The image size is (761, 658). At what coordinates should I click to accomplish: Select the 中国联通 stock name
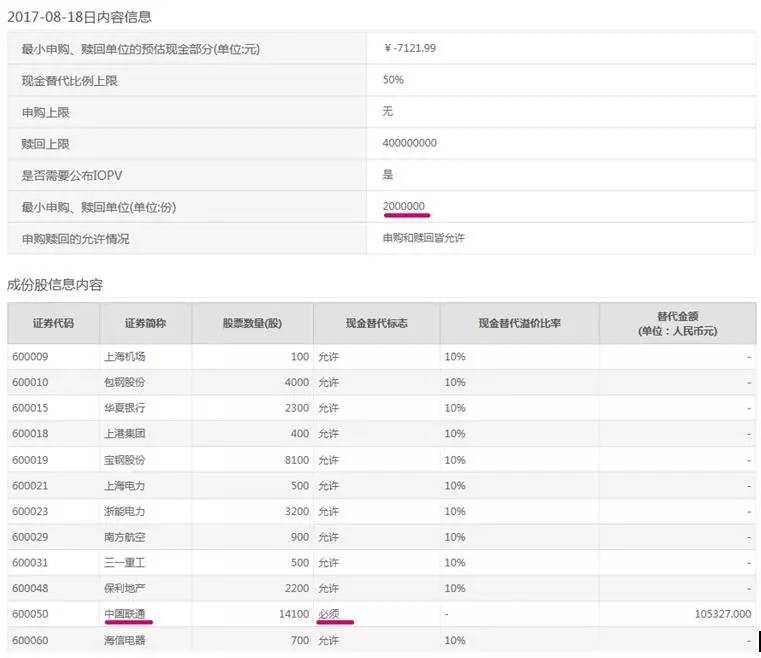[125, 614]
